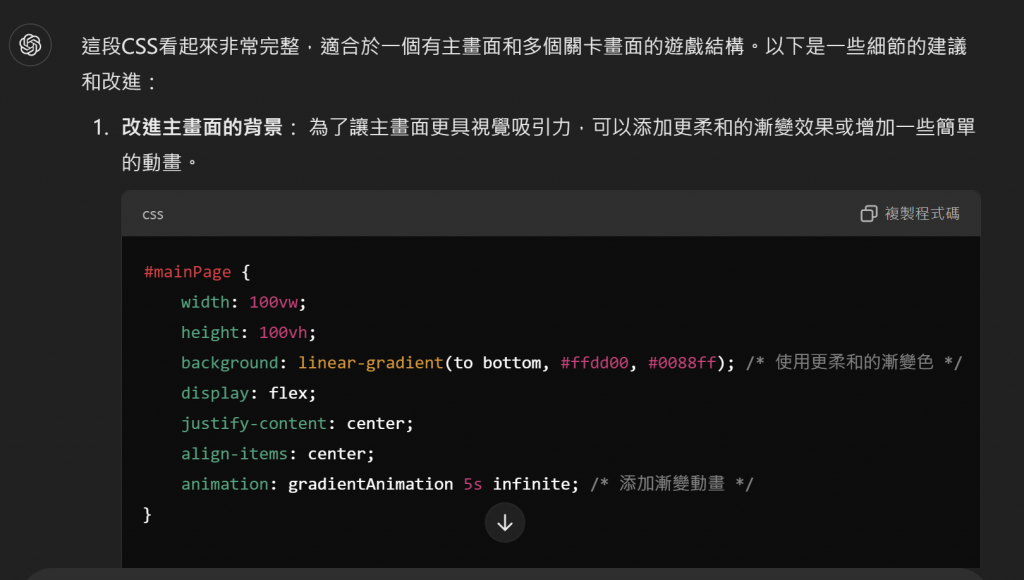Click the #ffdd00 color value in the code

click(594, 362)
